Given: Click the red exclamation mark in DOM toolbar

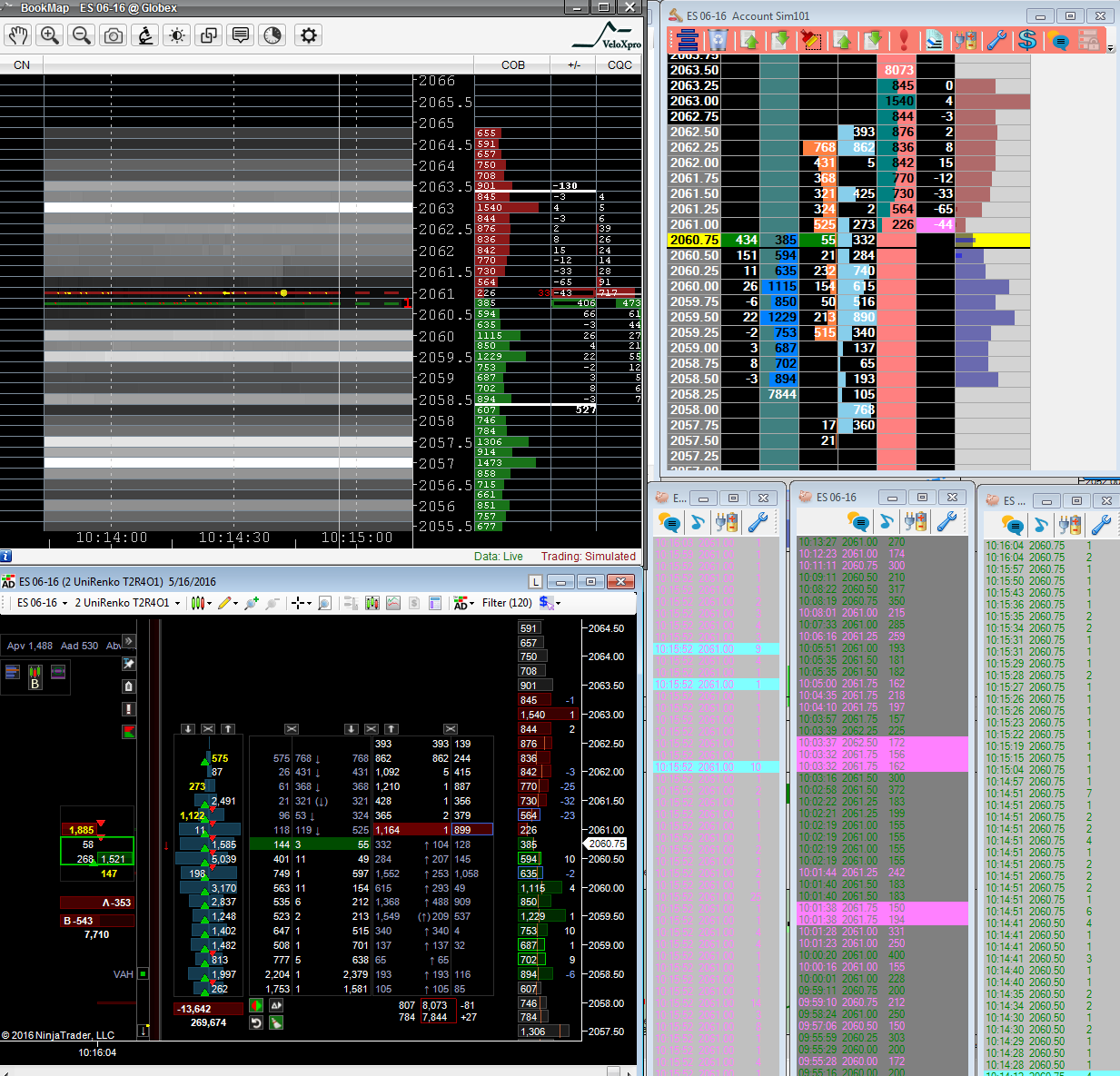Looking at the screenshot, I should point(904,40).
